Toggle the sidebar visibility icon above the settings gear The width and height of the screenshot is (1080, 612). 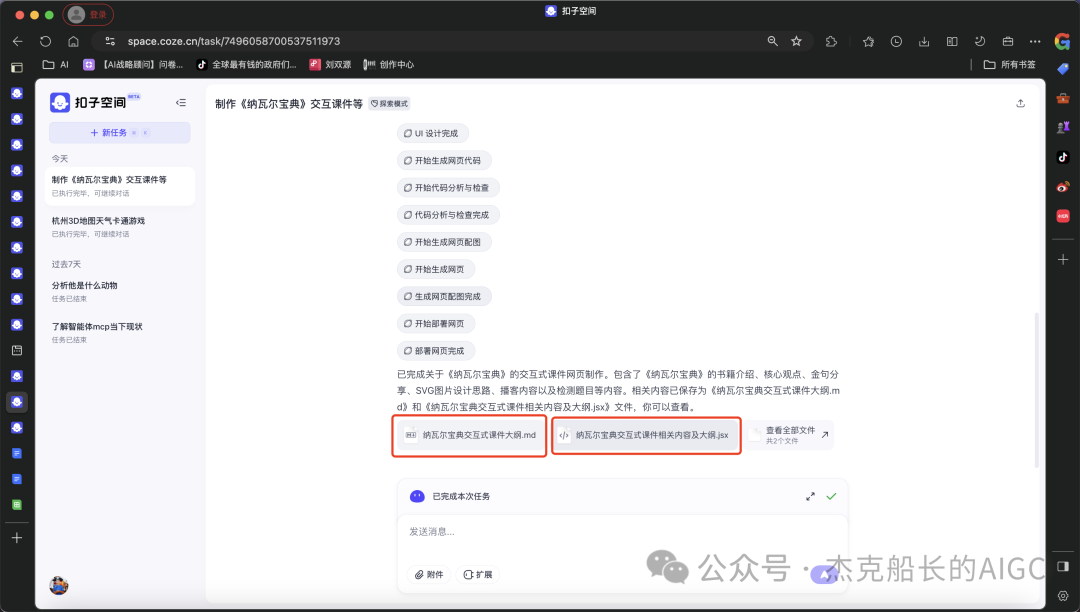[1063, 566]
